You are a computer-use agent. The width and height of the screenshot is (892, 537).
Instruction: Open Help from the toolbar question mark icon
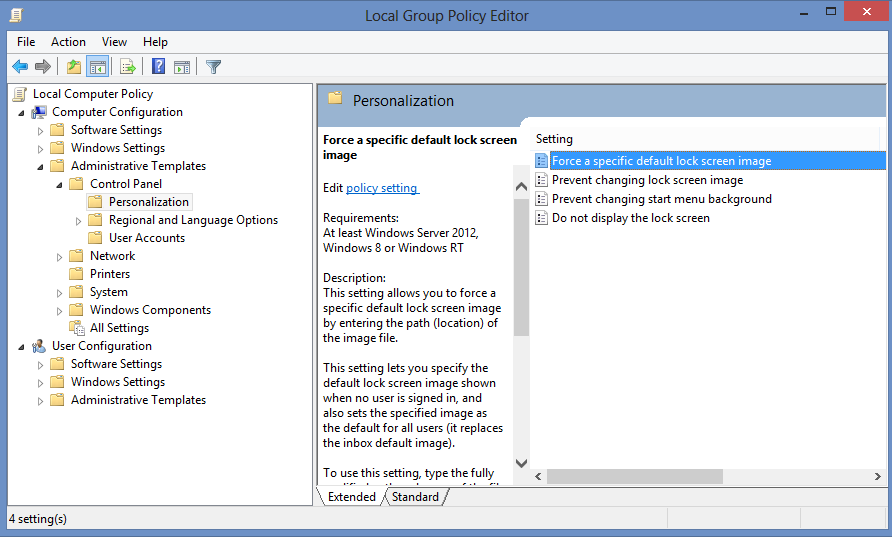[158, 67]
